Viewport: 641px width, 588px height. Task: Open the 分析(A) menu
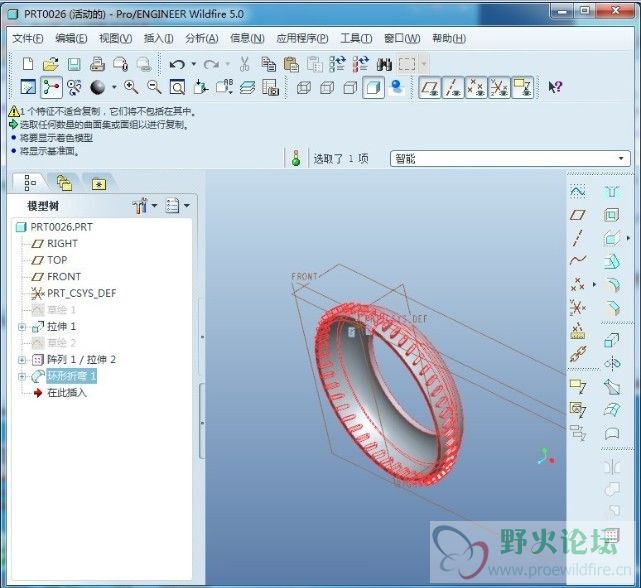202,38
